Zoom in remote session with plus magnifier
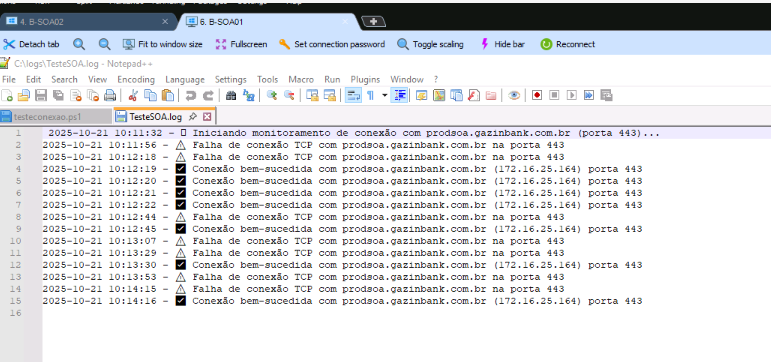Viewport: 771px width, 362px height. click(79, 44)
